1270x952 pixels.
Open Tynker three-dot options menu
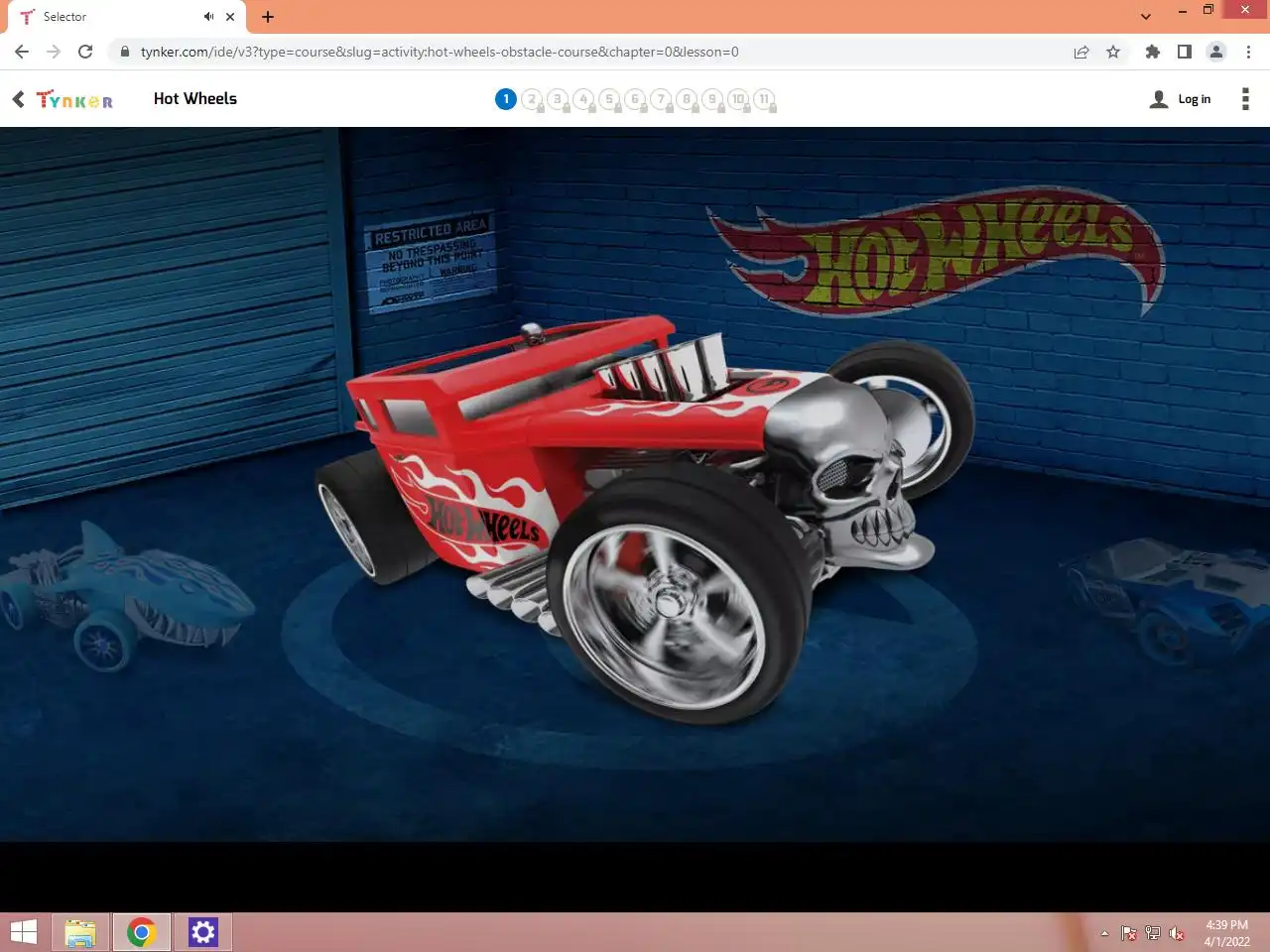click(1245, 99)
